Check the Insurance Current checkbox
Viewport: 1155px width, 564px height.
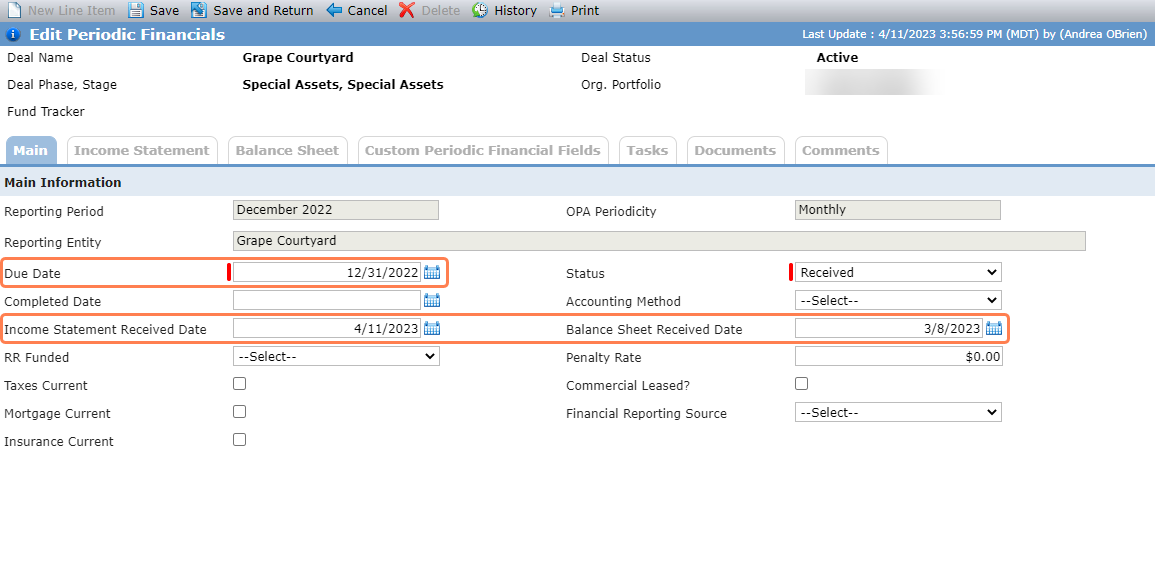tap(239, 440)
